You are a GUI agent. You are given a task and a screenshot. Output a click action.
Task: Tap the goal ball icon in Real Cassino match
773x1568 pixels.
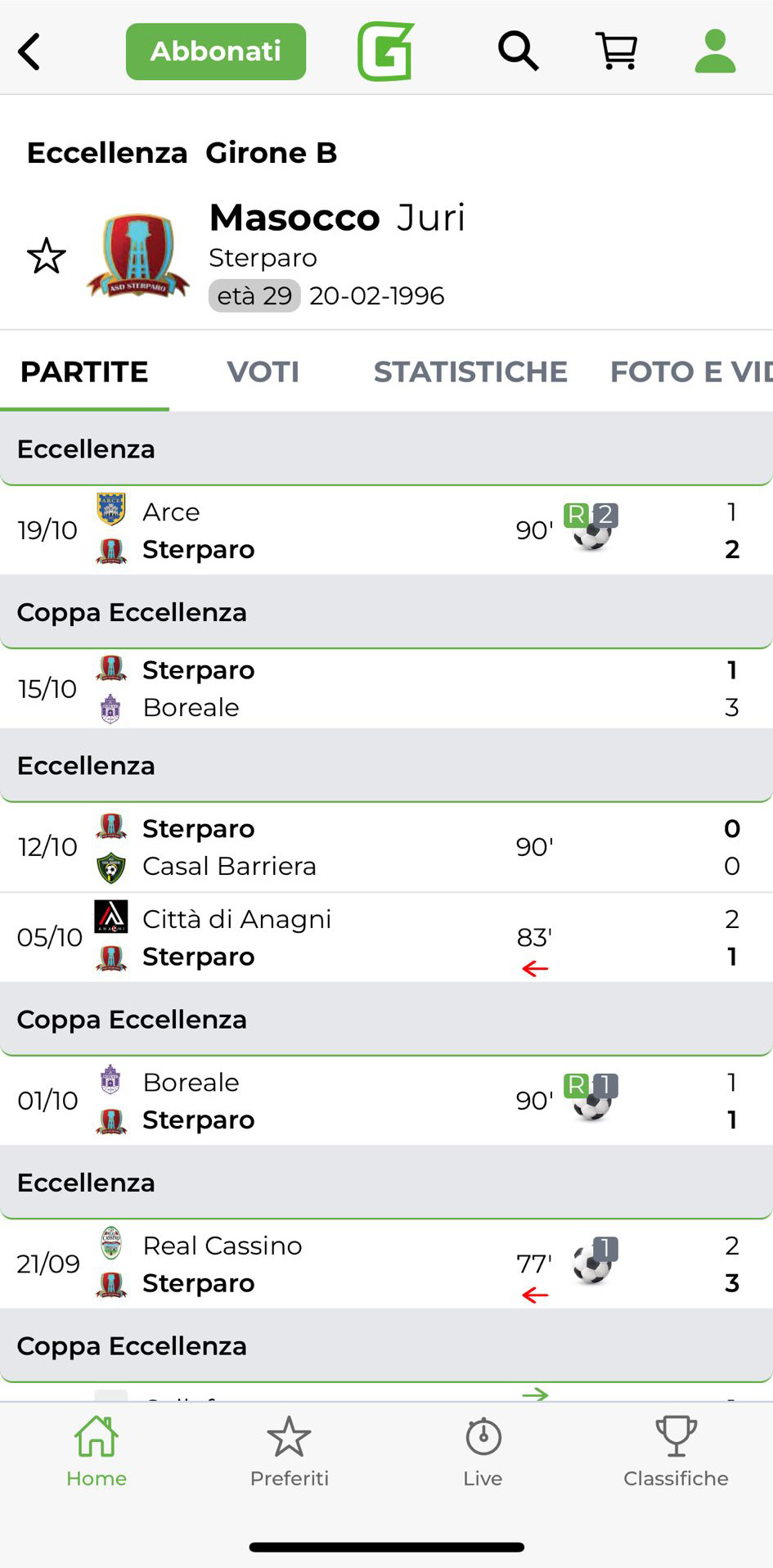pyautogui.click(x=592, y=1264)
